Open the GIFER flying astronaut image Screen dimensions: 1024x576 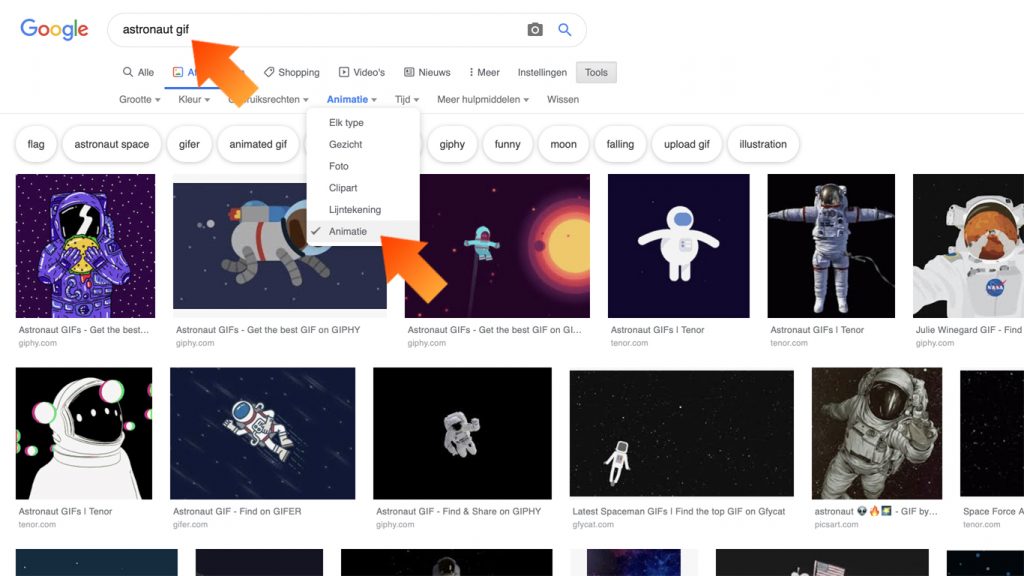coord(263,434)
